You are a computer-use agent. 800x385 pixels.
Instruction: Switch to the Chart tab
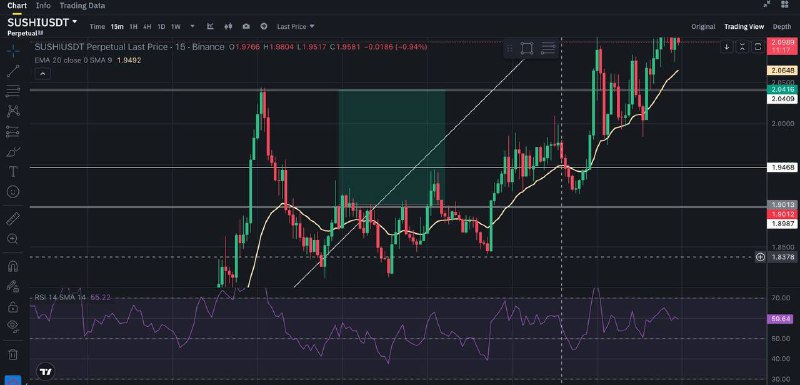coord(17,6)
